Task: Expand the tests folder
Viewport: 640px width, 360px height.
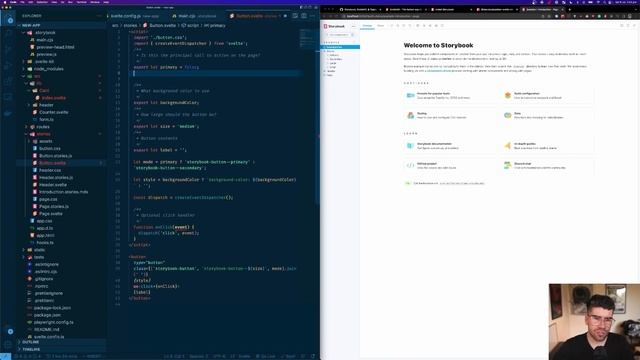Action: click(x=39, y=257)
